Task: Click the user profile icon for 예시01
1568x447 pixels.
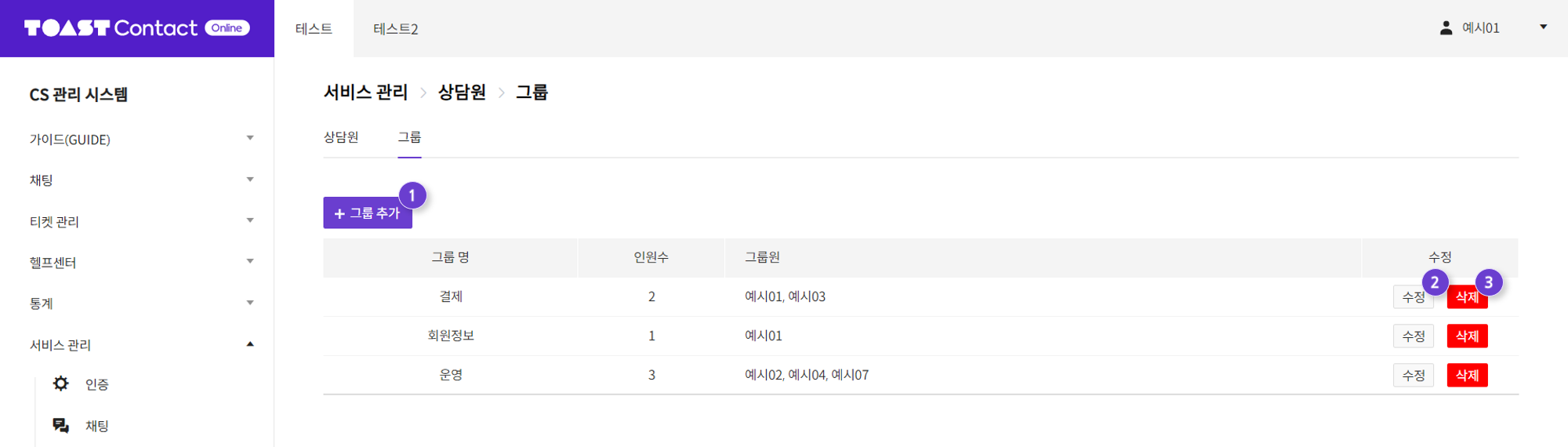Action: [x=1446, y=27]
